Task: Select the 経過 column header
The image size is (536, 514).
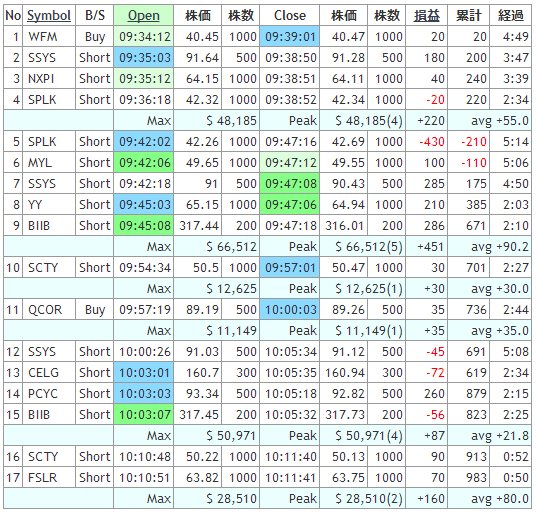Action: (x=511, y=15)
